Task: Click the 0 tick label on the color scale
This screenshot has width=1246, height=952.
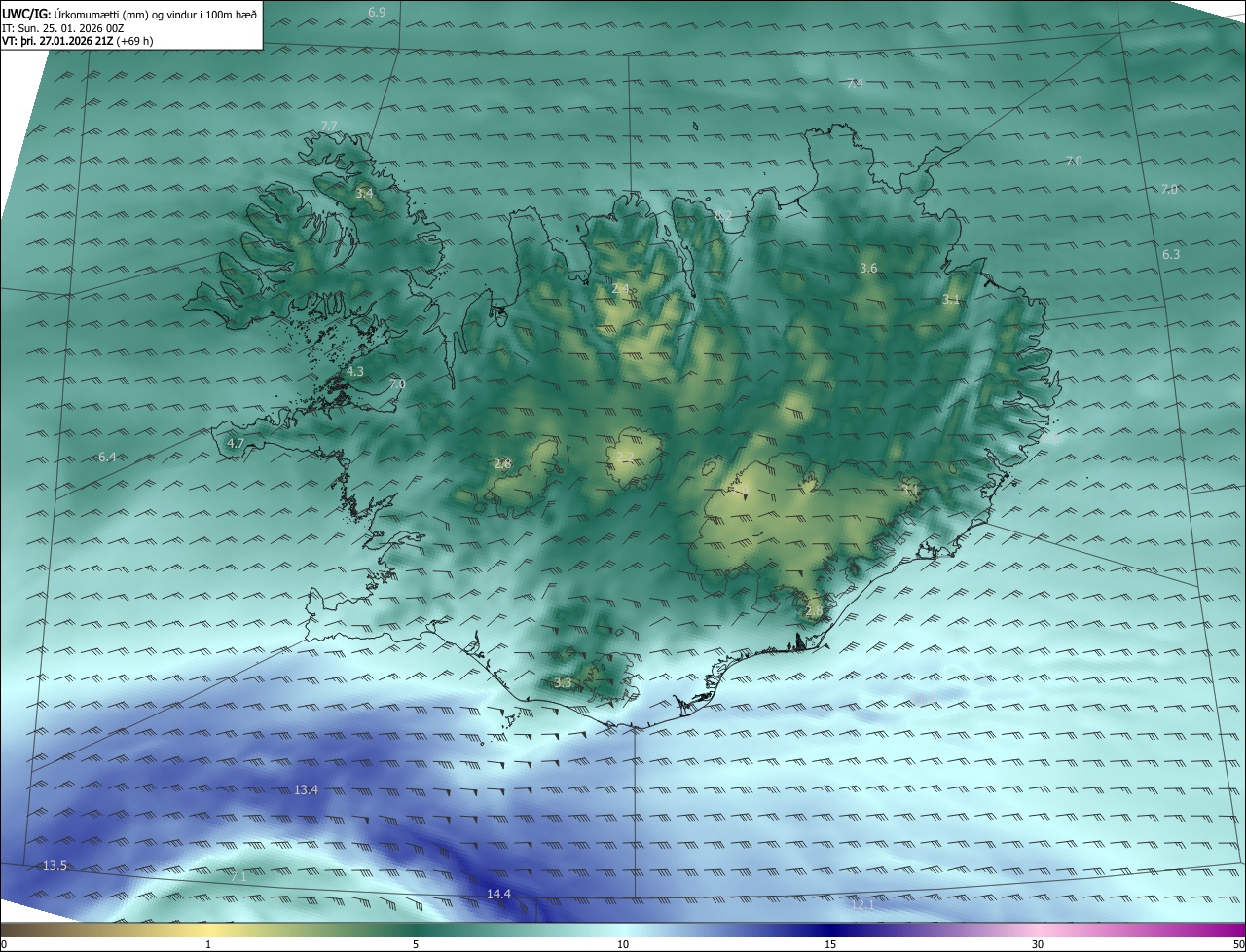Action: point(4,945)
